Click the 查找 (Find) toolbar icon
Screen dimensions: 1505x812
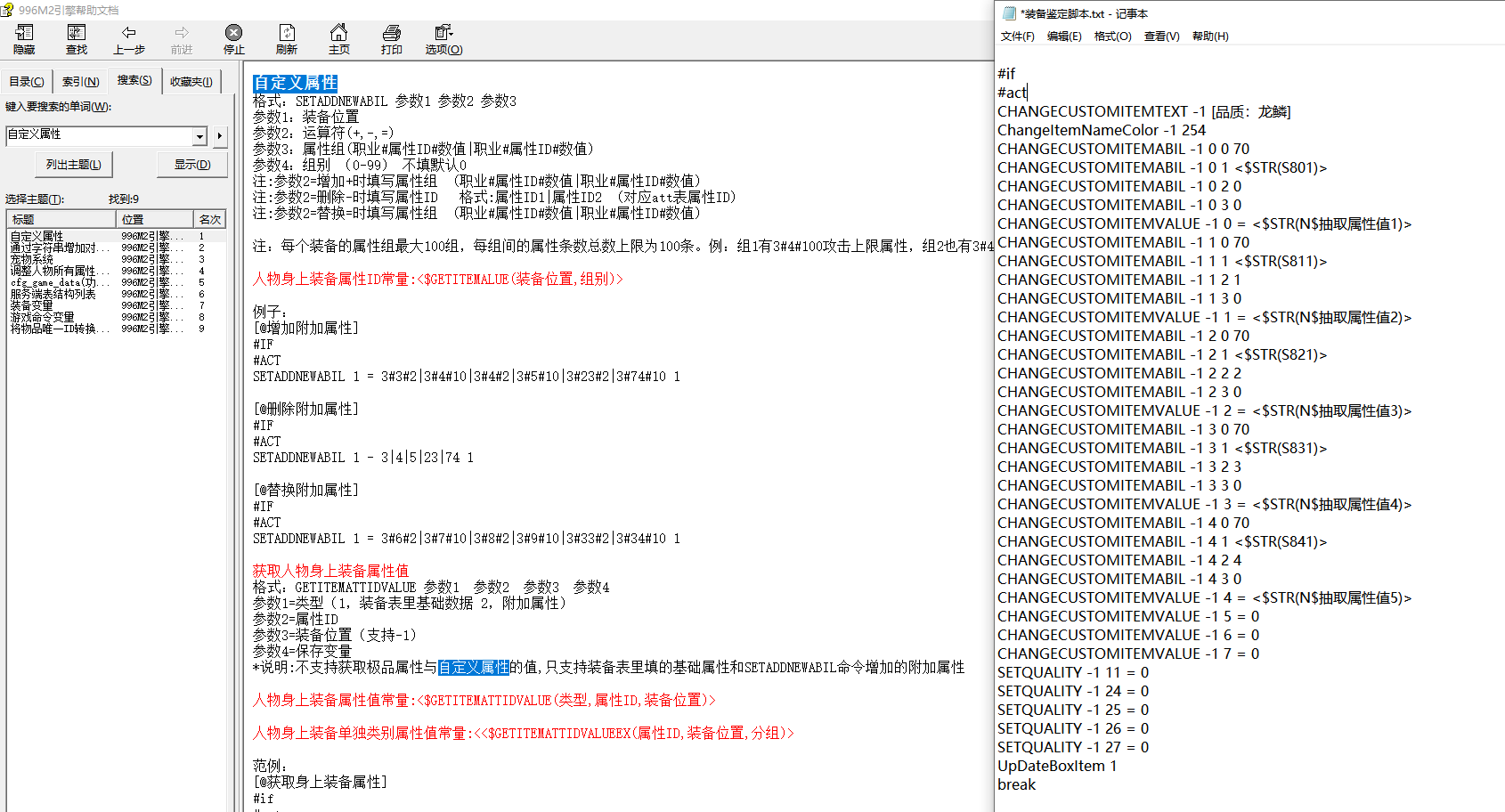point(77,40)
